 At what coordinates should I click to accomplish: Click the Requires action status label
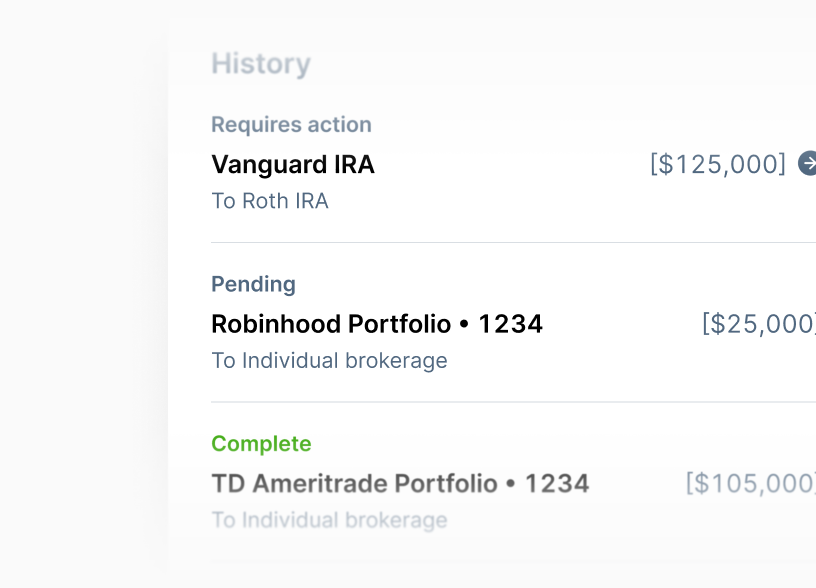tap(291, 125)
